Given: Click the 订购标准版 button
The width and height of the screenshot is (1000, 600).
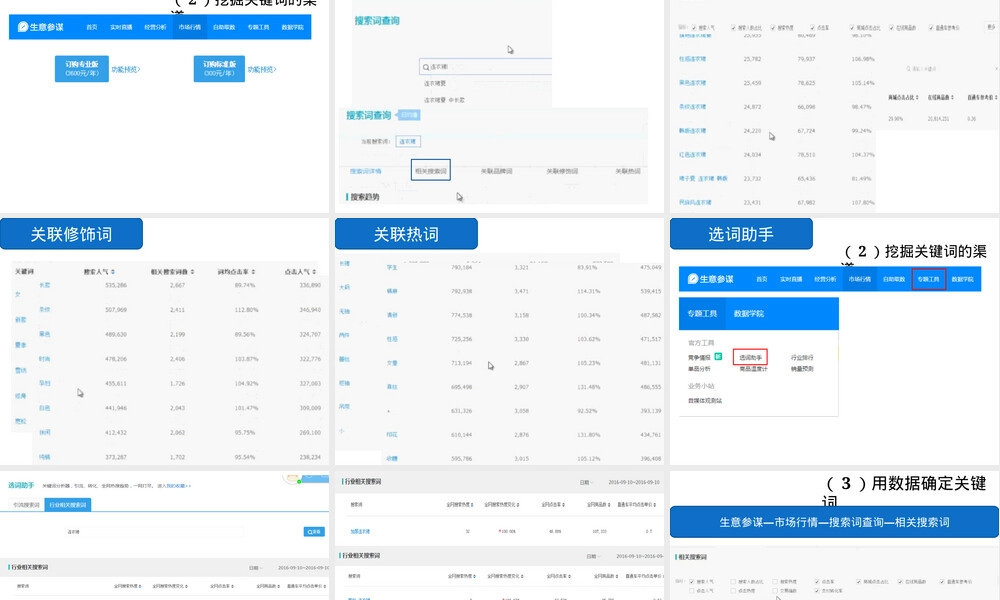Looking at the screenshot, I should click(x=219, y=69).
